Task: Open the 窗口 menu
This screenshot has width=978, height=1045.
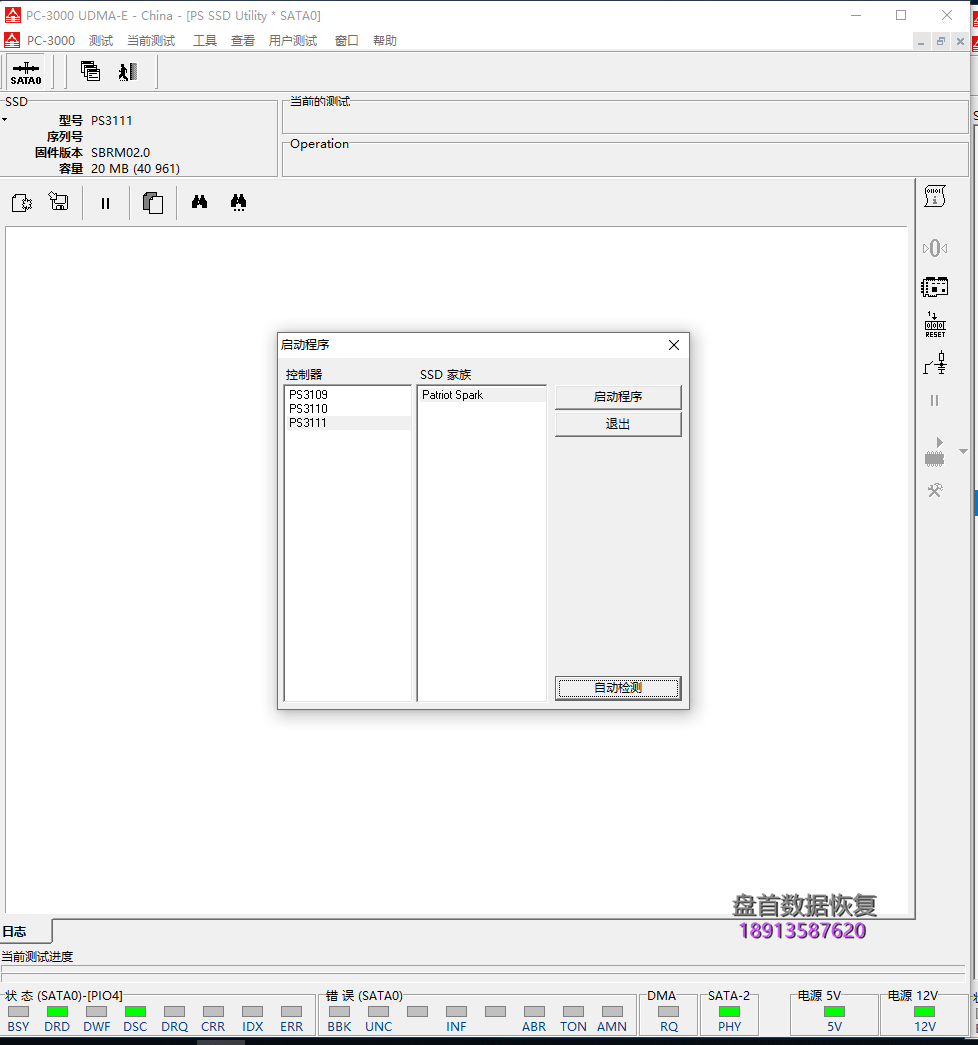Action: tap(346, 41)
